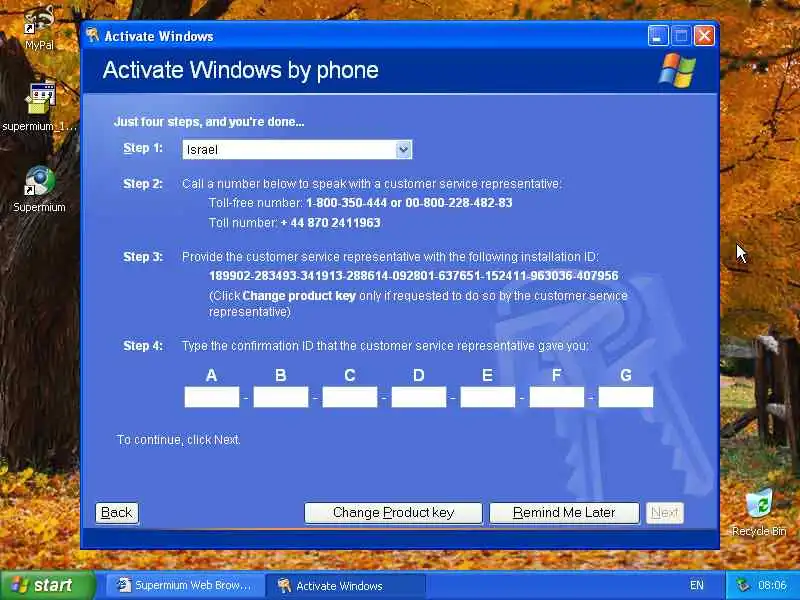Viewport: 800px width, 600px height.
Task: Select the Supermium browser desktop shortcut
Action: point(39,189)
